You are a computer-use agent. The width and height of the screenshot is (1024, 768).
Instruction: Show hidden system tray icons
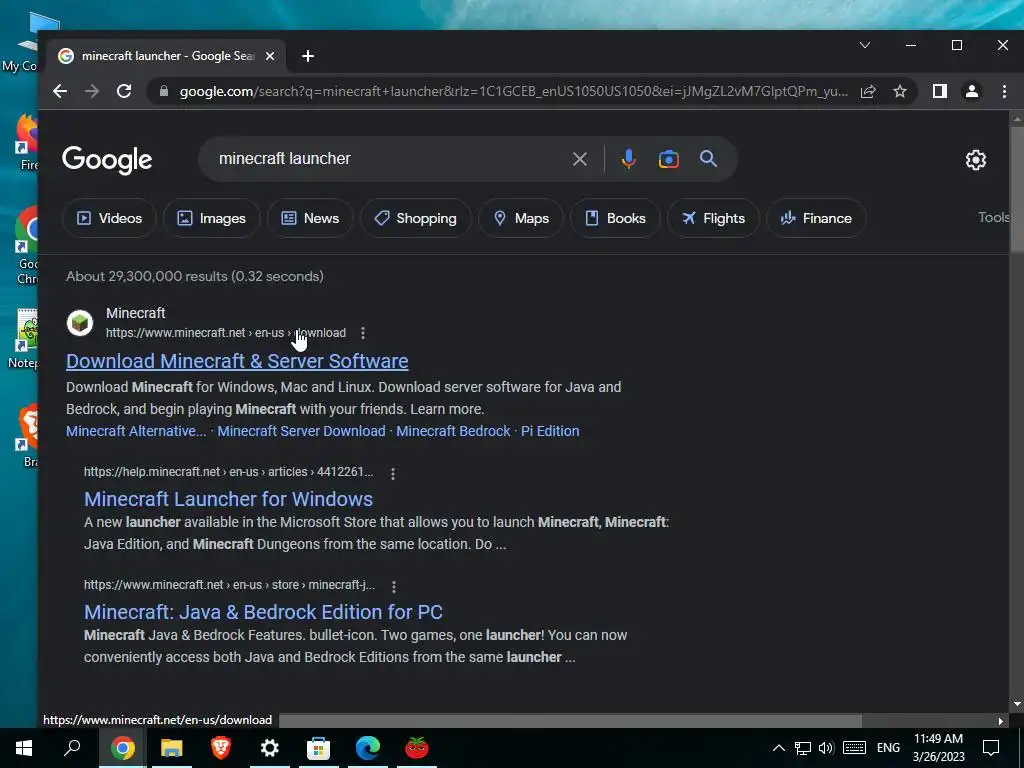pyautogui.click(x=778, y=748)
